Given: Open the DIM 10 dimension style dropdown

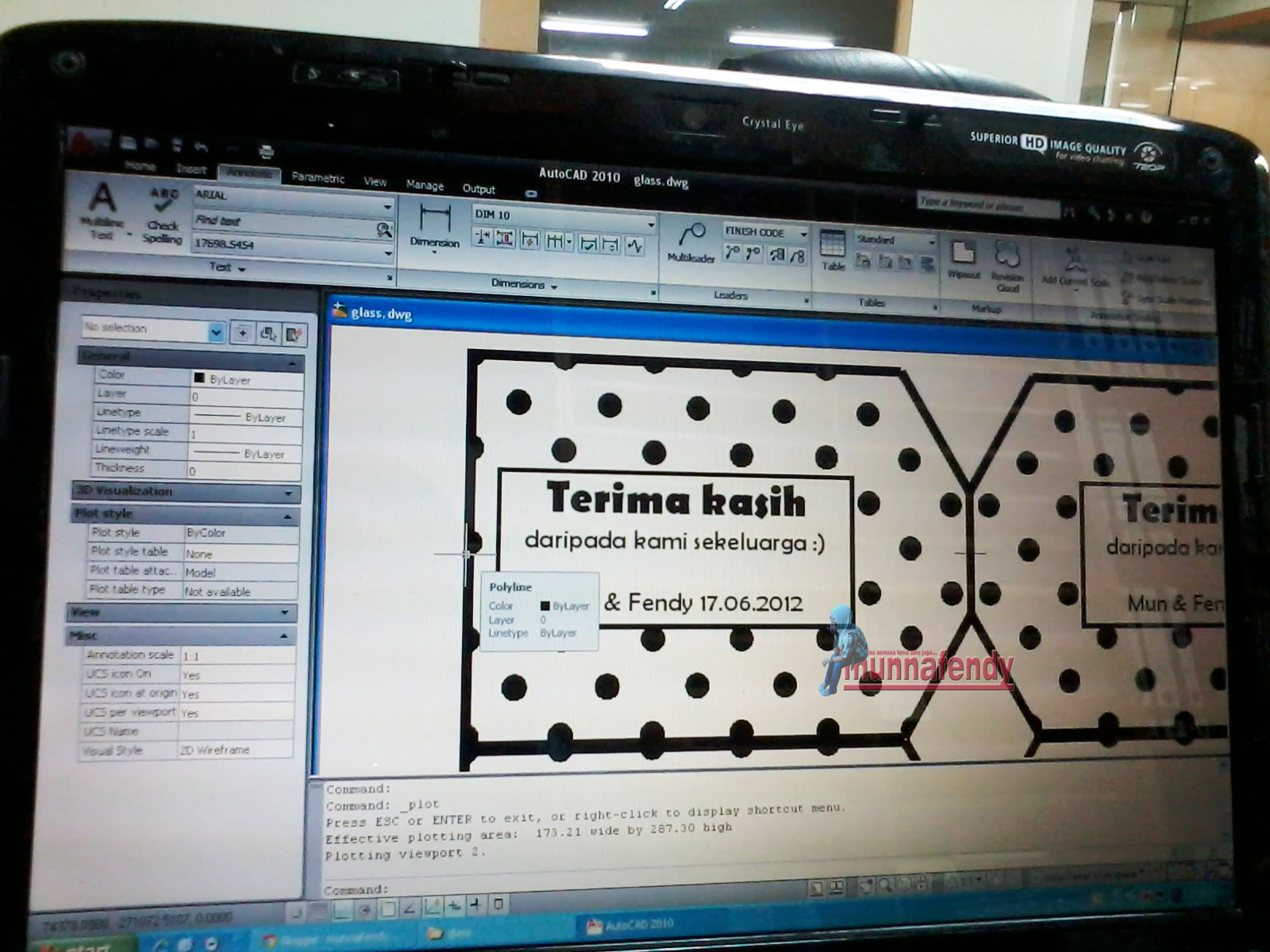Looking at the screenshot, I should pos(651,225).
